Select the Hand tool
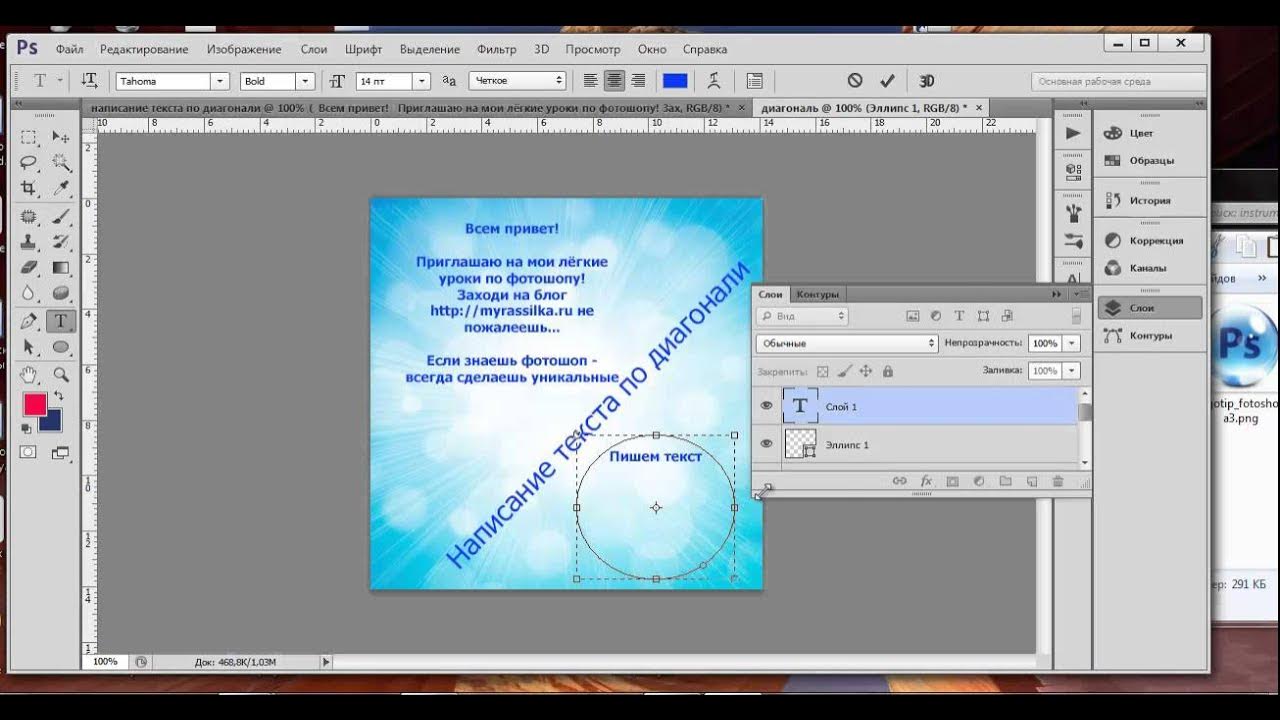The image size is (1280, 720). 29,374
